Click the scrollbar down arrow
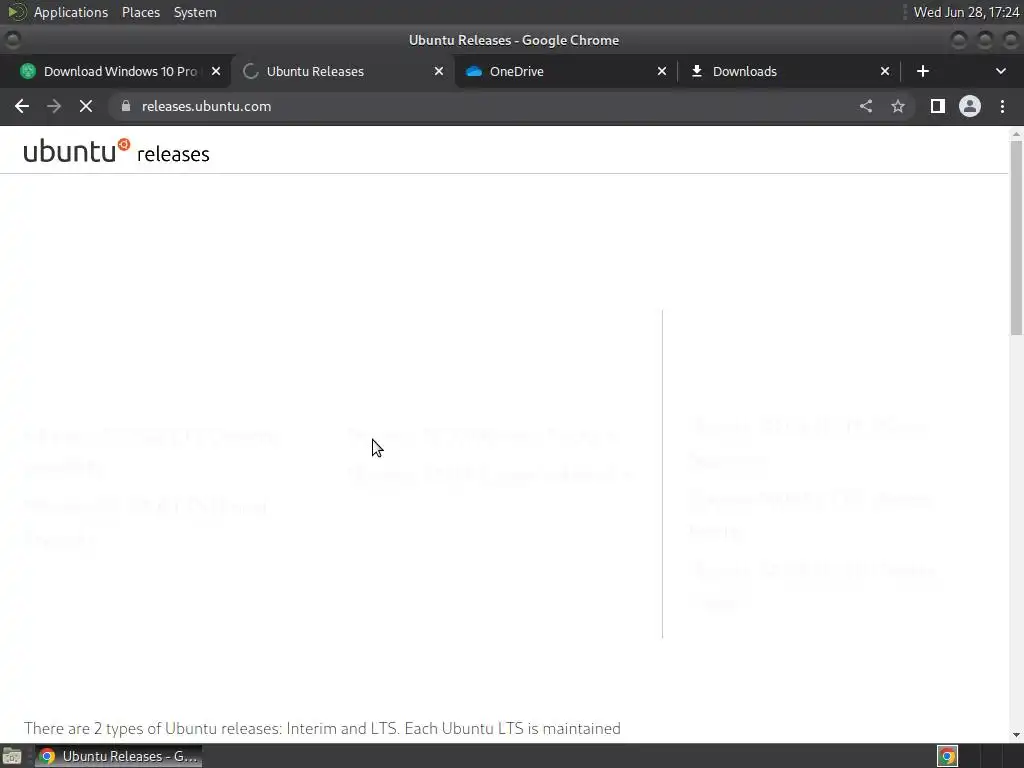 click(x=1016, y=735)
